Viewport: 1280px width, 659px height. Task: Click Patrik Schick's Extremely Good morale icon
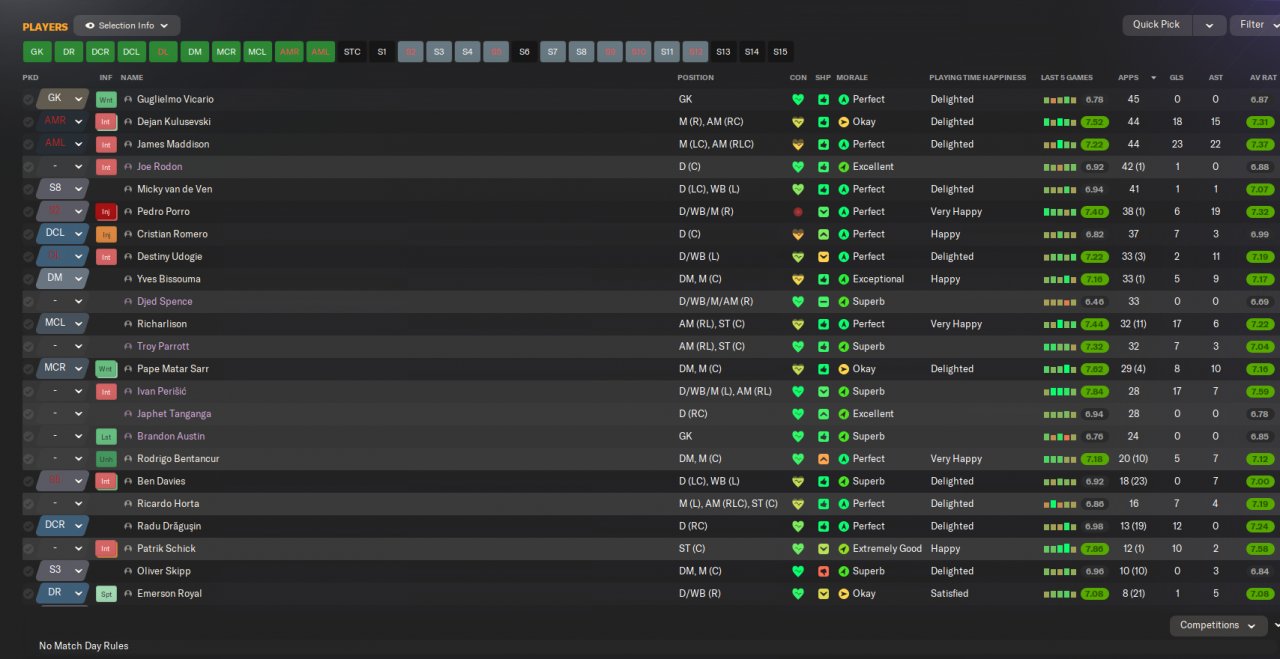pyautogui.click(x=843, y=549)
